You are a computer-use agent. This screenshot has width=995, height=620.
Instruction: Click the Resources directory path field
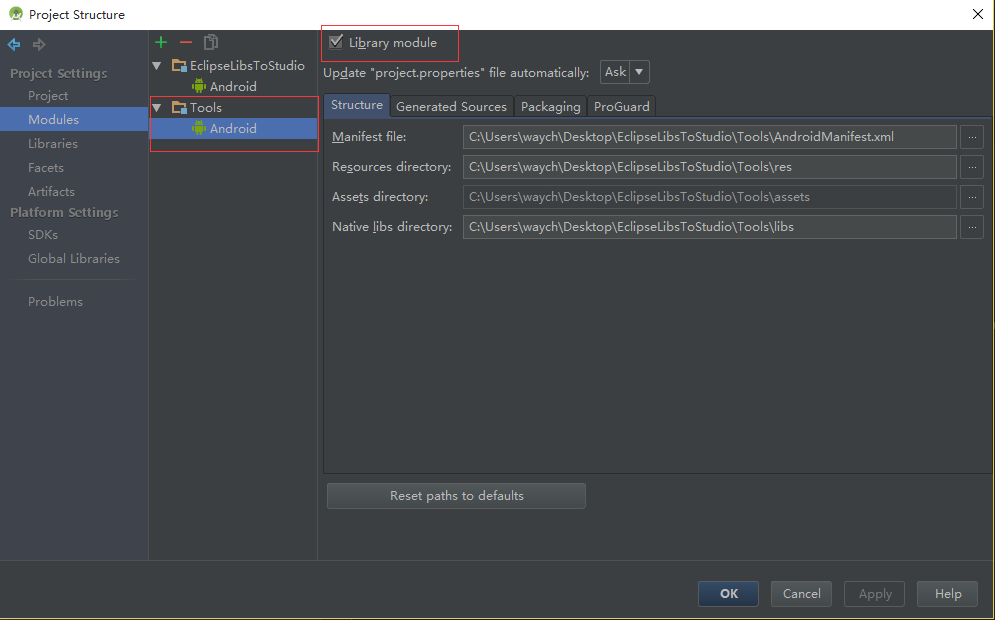pos(709,167)
